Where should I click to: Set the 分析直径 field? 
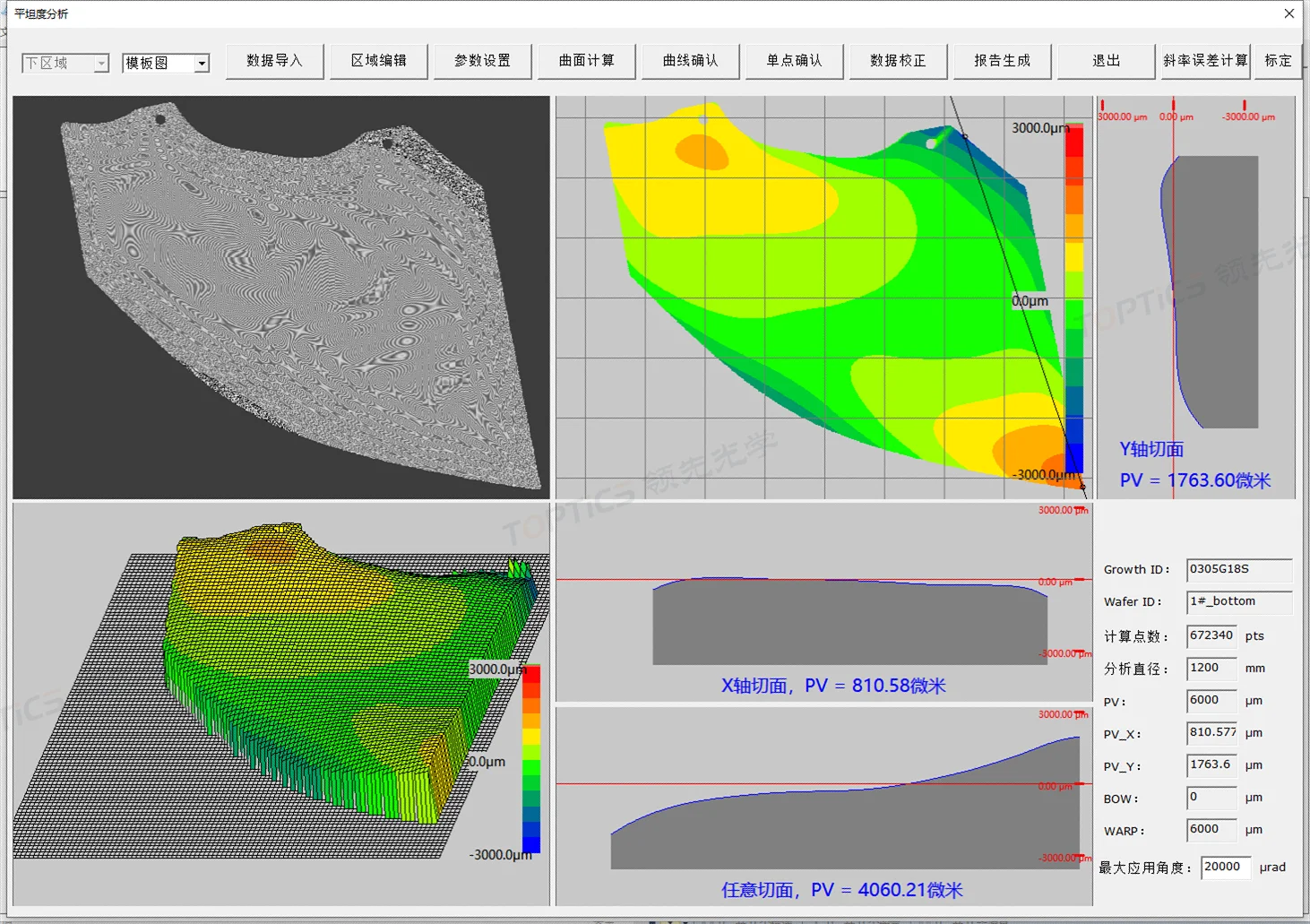[x=1211, y=669]
